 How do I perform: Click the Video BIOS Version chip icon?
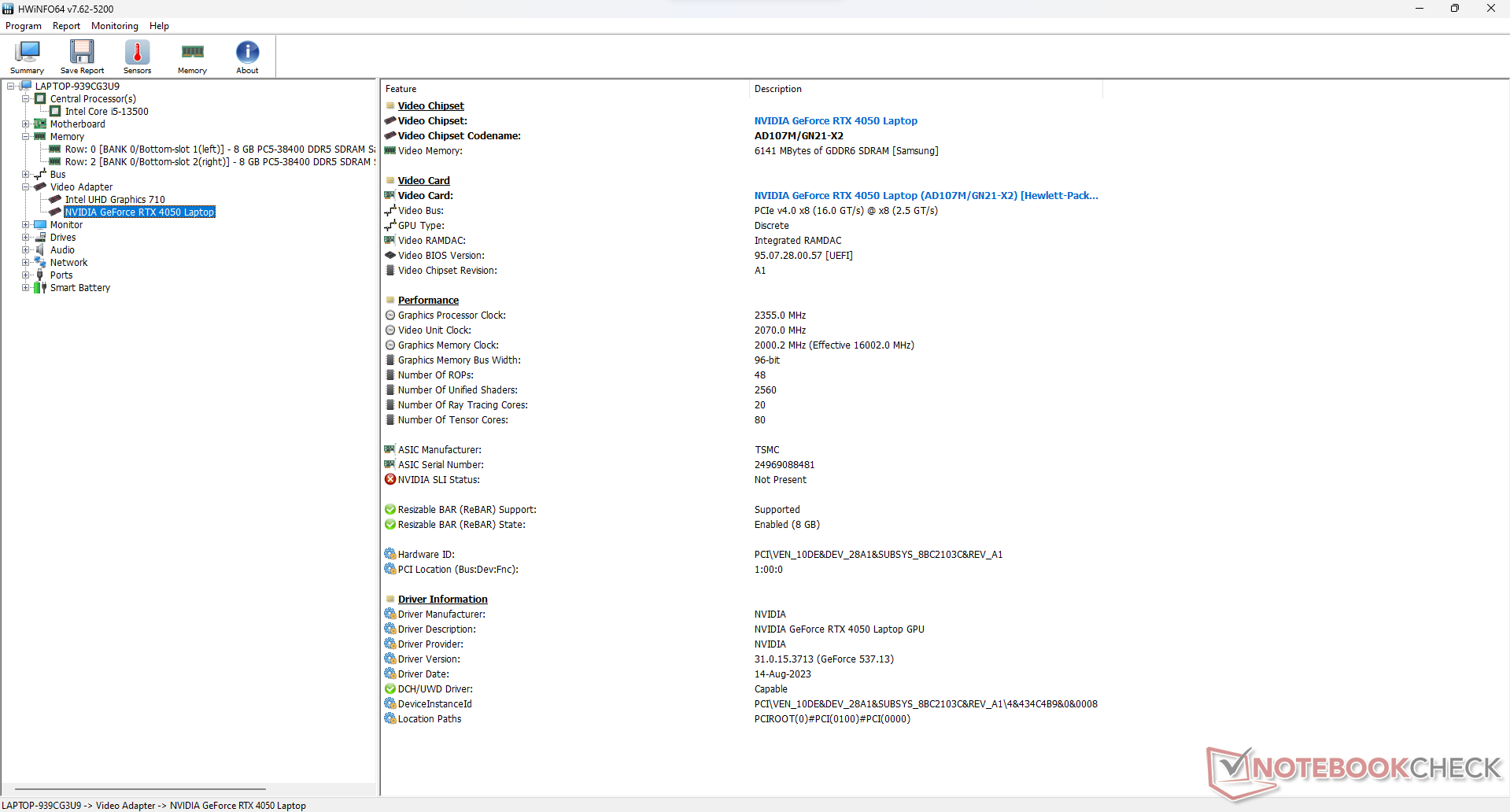pyautogui.click(x=390, y=255)
